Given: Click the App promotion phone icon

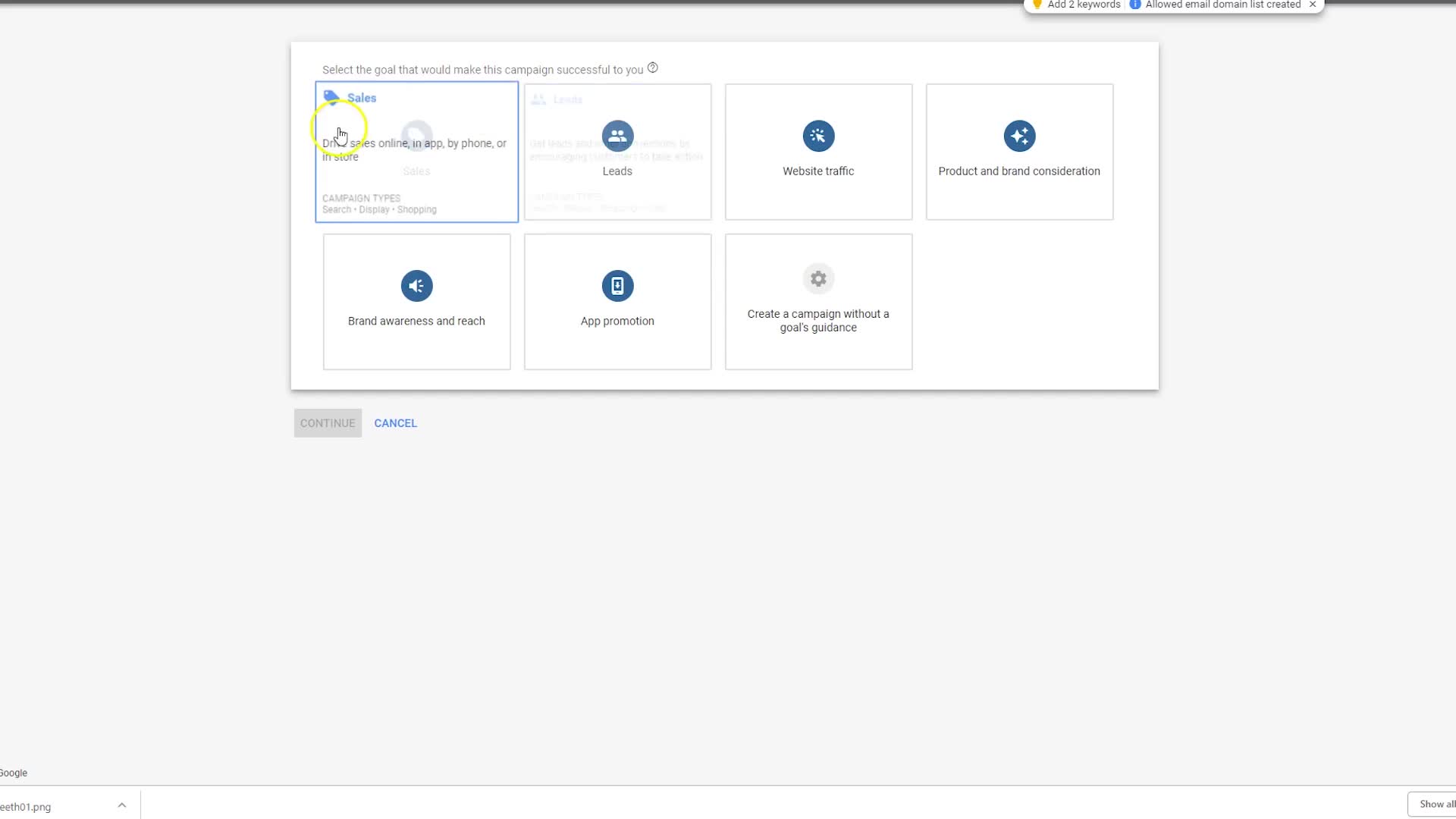Looking at the screenshot, I should (x=617, y=286).
